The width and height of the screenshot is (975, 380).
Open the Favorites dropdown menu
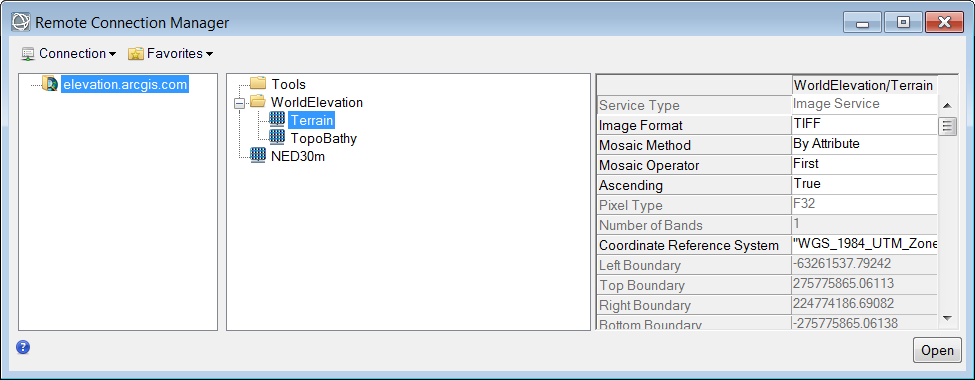tap(170, 53)
